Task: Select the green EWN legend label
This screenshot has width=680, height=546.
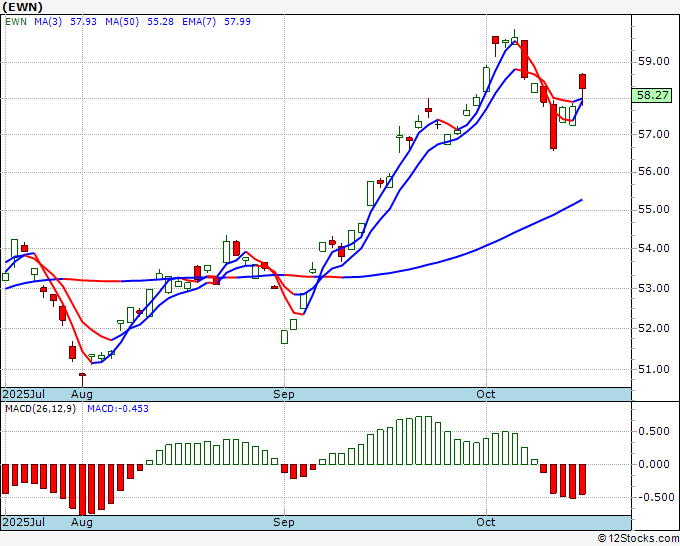Action: pos(16,22)
